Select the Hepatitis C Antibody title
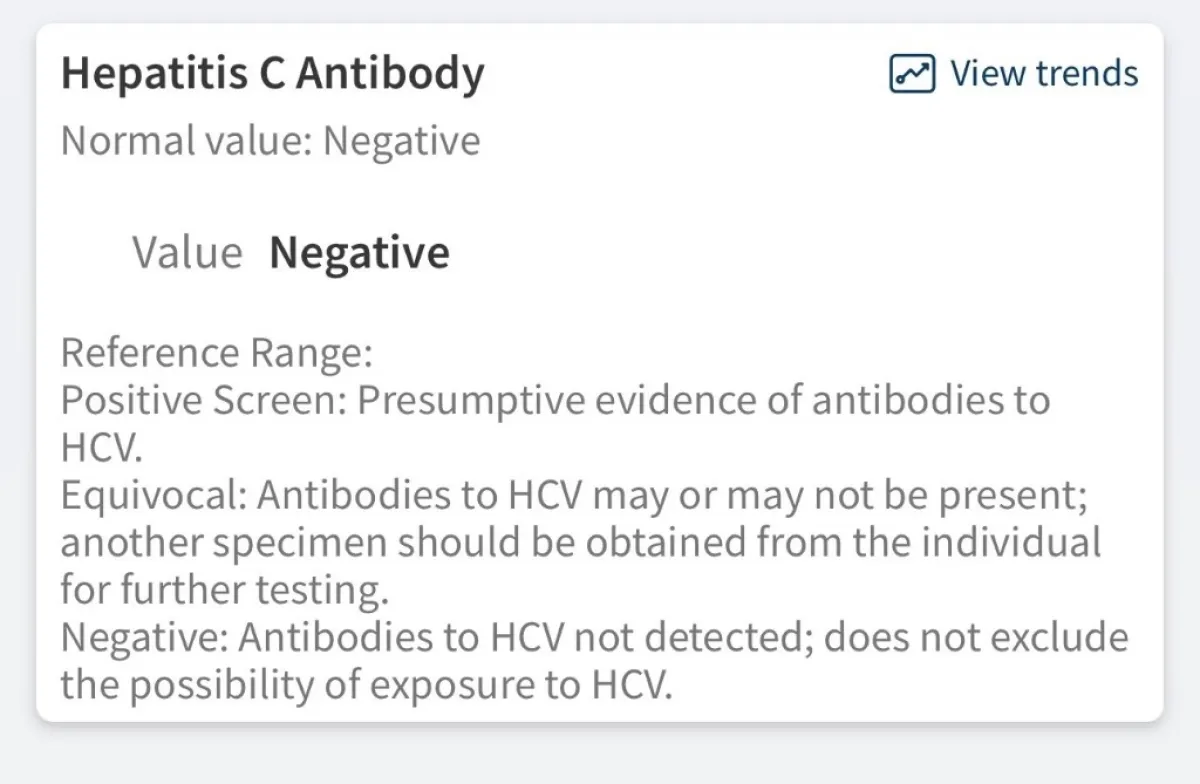The width and height of the screenshot is (1200, 784). click(272, 74)
